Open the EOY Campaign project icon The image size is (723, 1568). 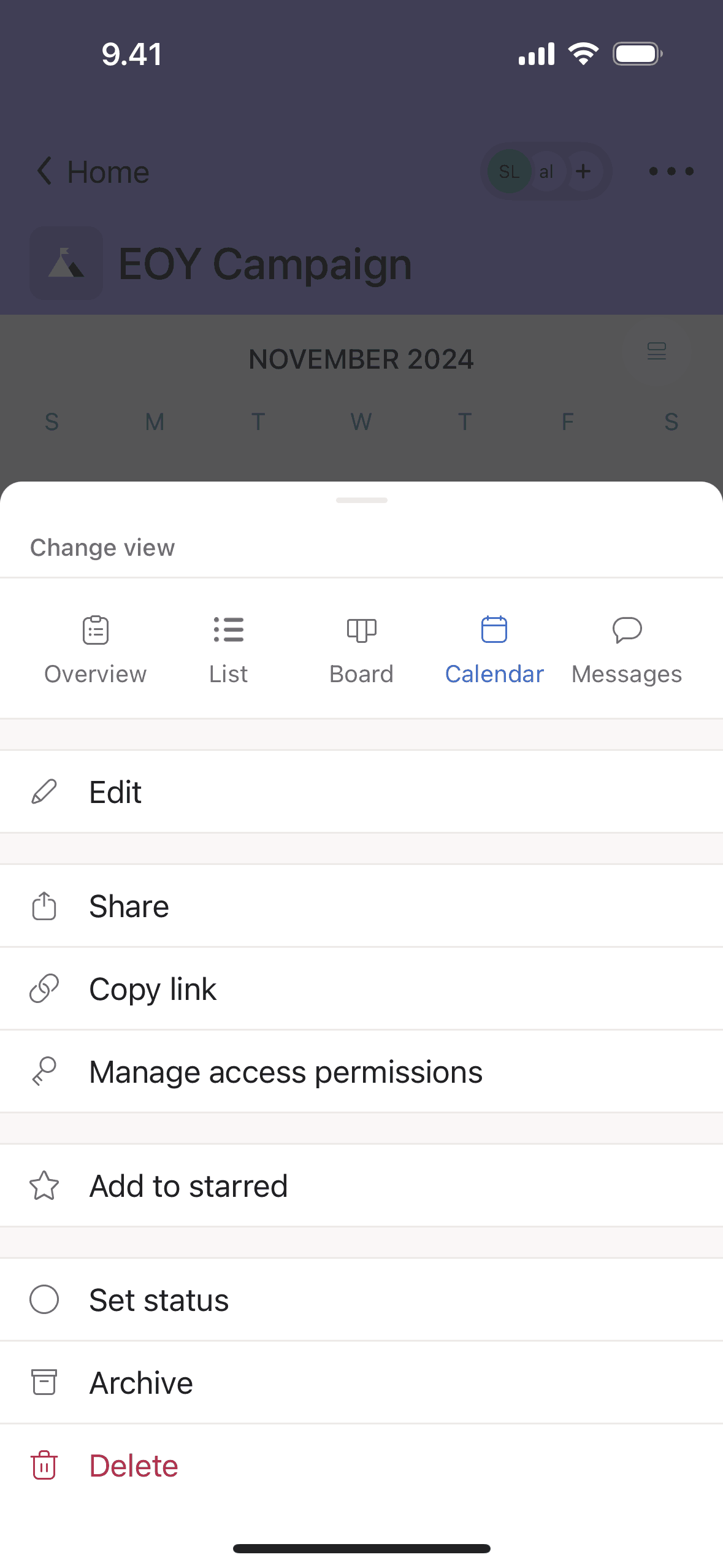click(x=66, y=264)
